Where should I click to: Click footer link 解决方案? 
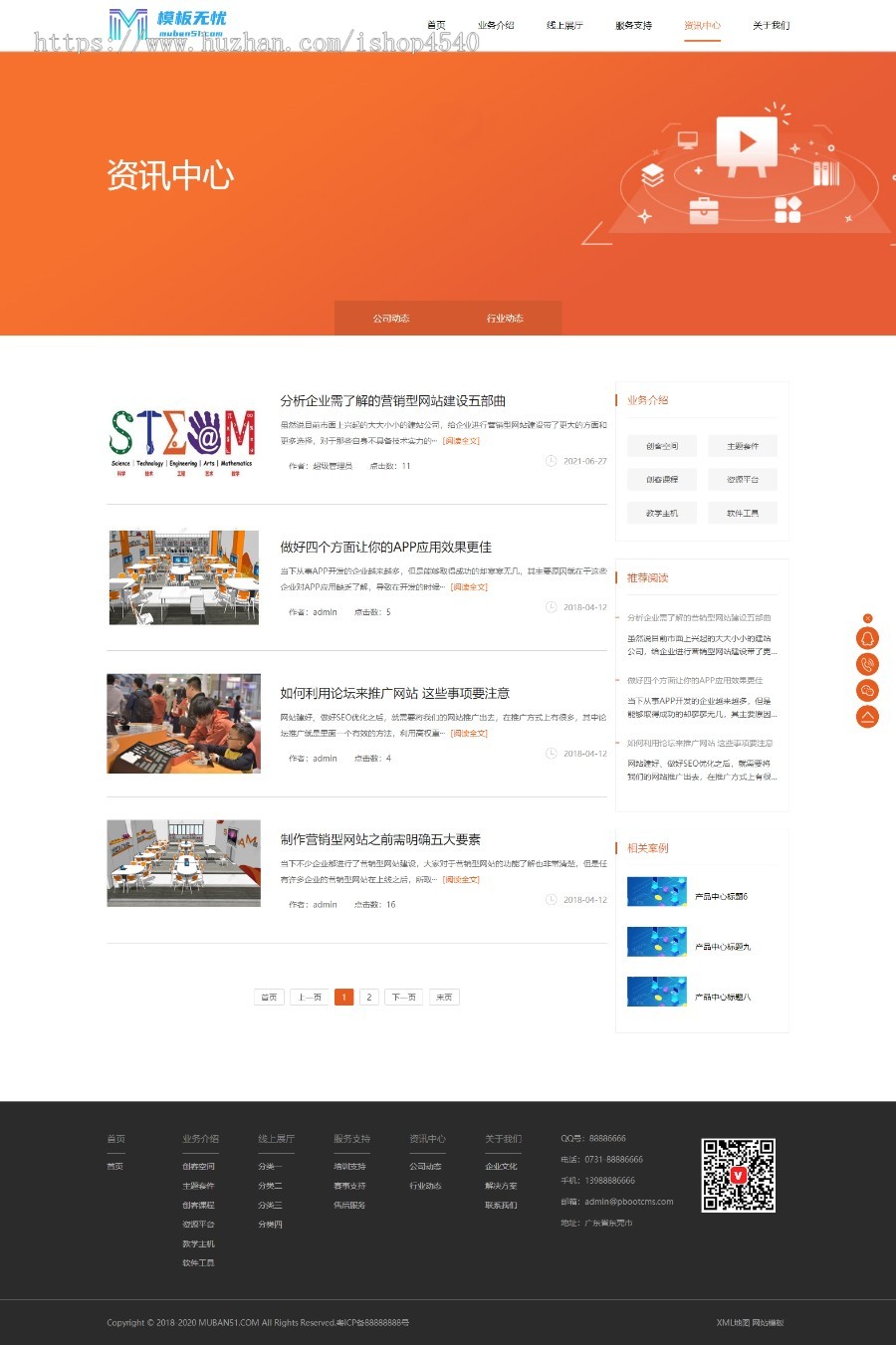click(x=501, y=1186)
